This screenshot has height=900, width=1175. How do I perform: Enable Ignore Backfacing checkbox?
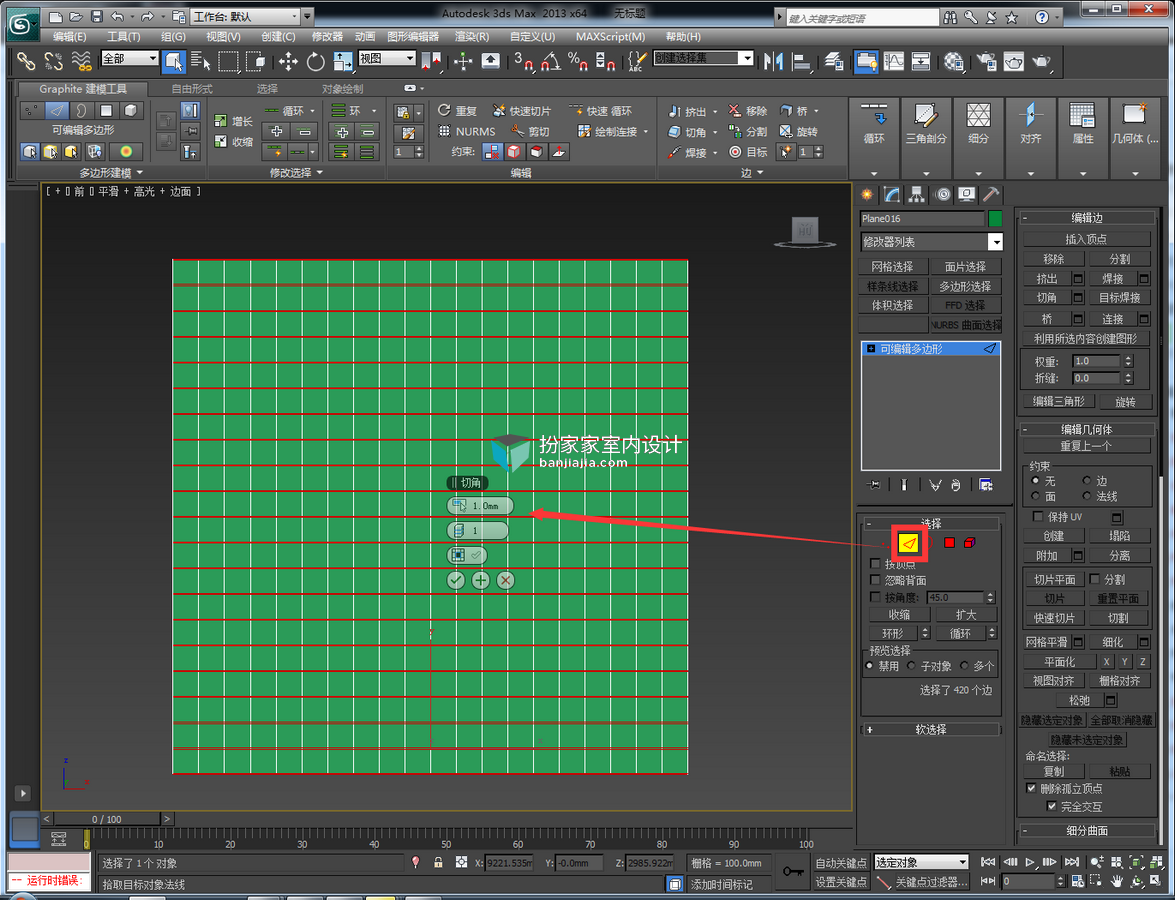(x=875, y=580)
